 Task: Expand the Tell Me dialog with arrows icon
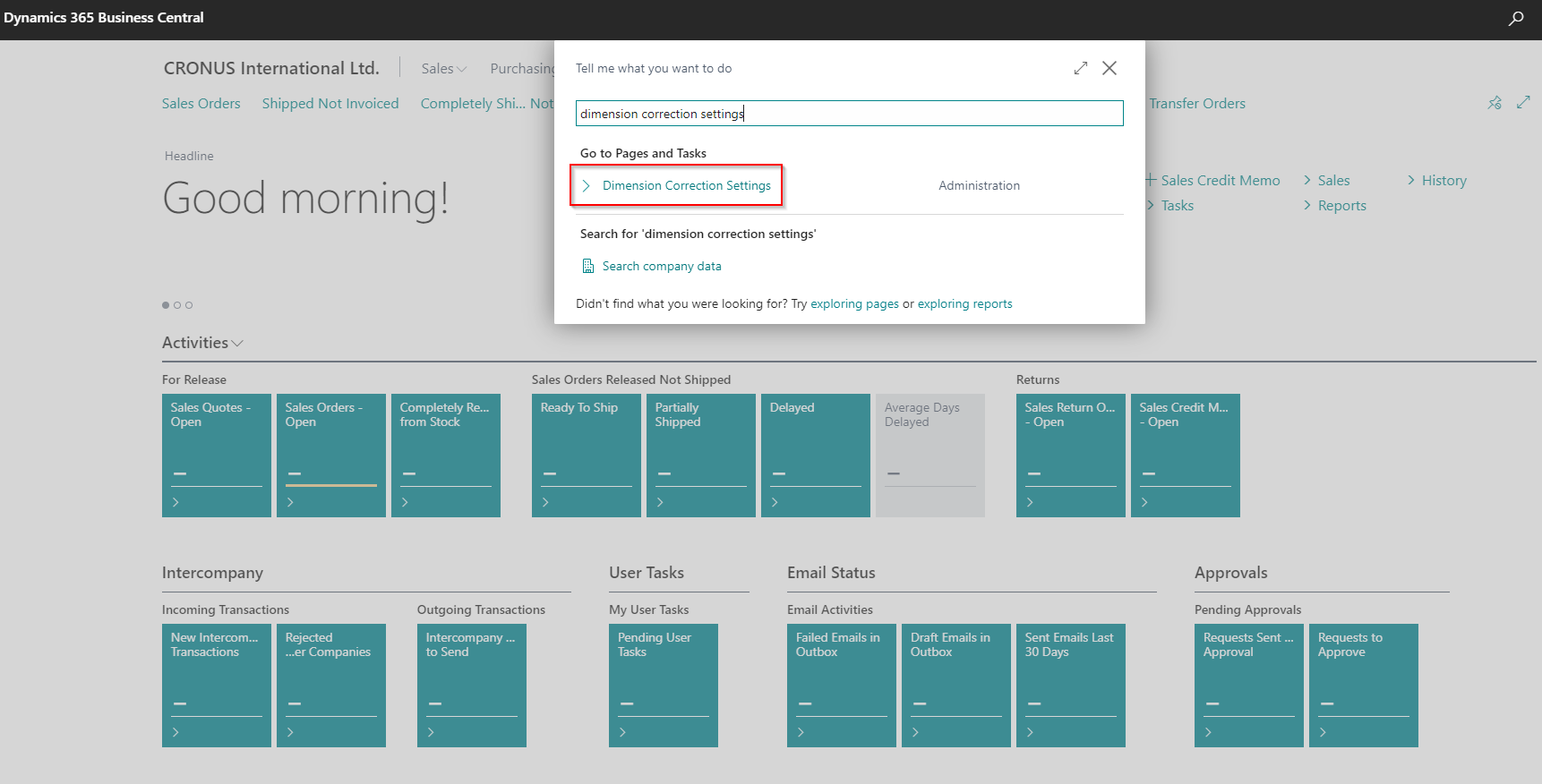click(x=1081, y=68)
